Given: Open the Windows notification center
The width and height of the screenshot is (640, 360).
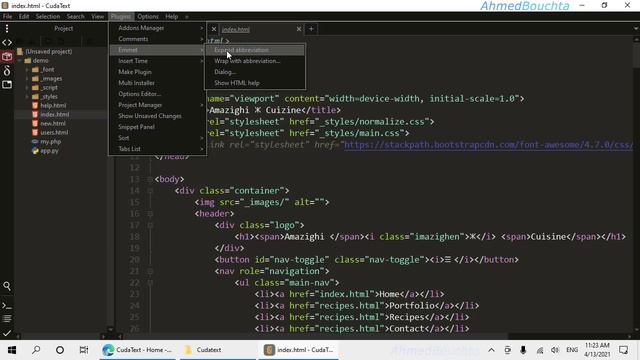Looking at the screenshot, I should tap(623, 350).
